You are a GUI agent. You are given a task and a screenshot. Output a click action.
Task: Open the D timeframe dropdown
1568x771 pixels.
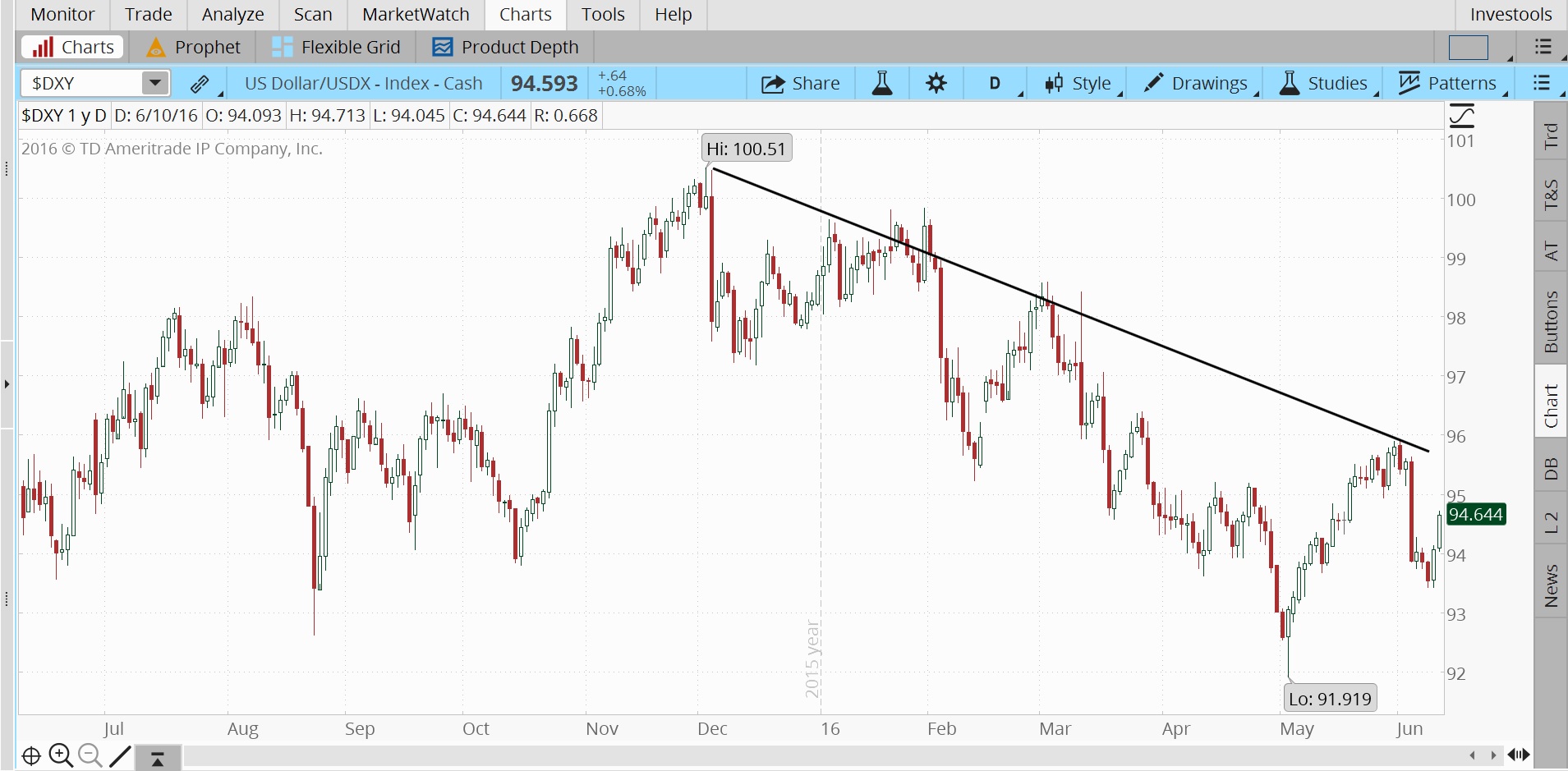tap(995, 82)
